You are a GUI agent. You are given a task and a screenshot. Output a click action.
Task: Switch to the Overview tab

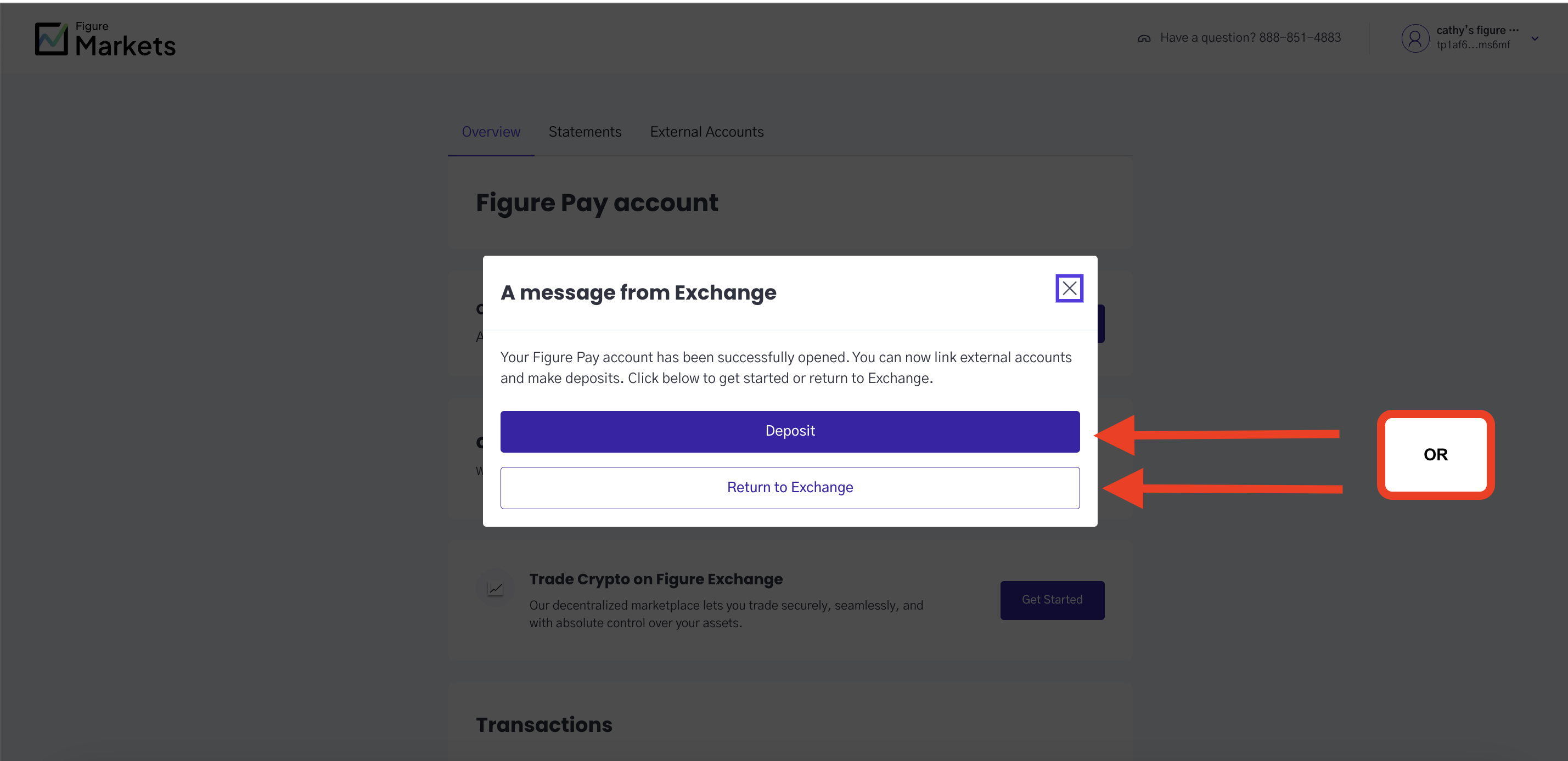tap(491, 132)
